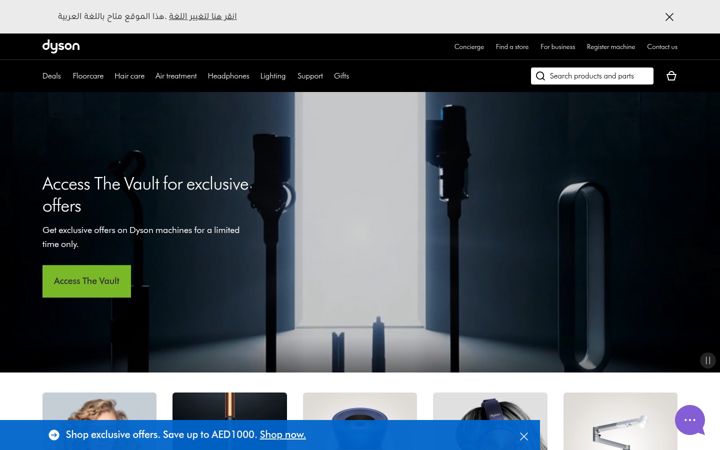Open the Lighting menu
The height and width of the screenshot is (450, 720).
point(273,76)
